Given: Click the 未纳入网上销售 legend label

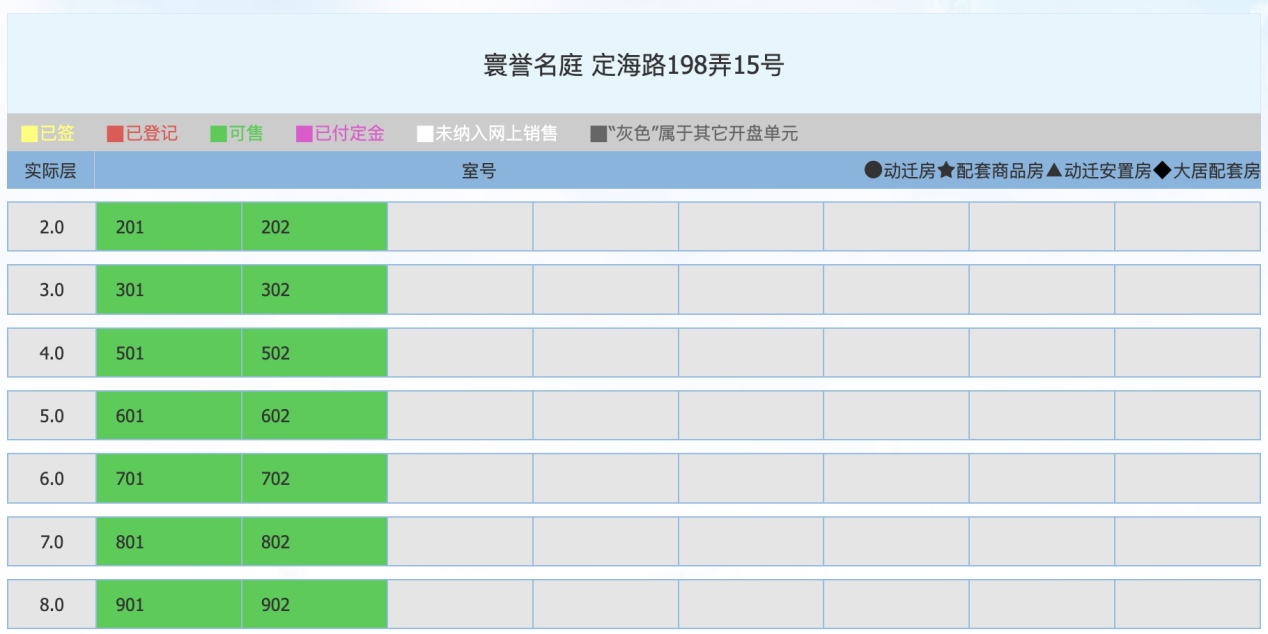Looking at the screenshot, I should tap(496, 134).
